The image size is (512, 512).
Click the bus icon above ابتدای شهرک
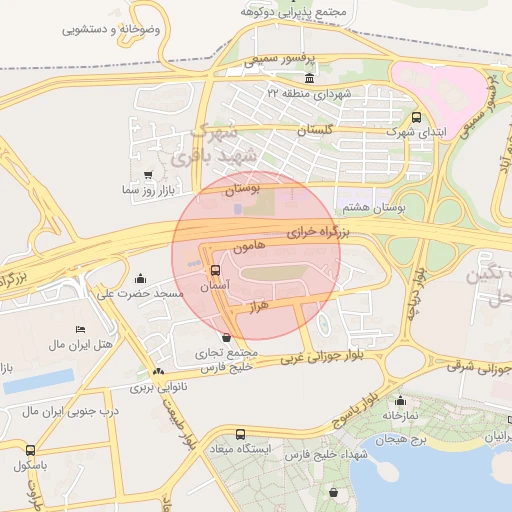(x=416, y=117)
